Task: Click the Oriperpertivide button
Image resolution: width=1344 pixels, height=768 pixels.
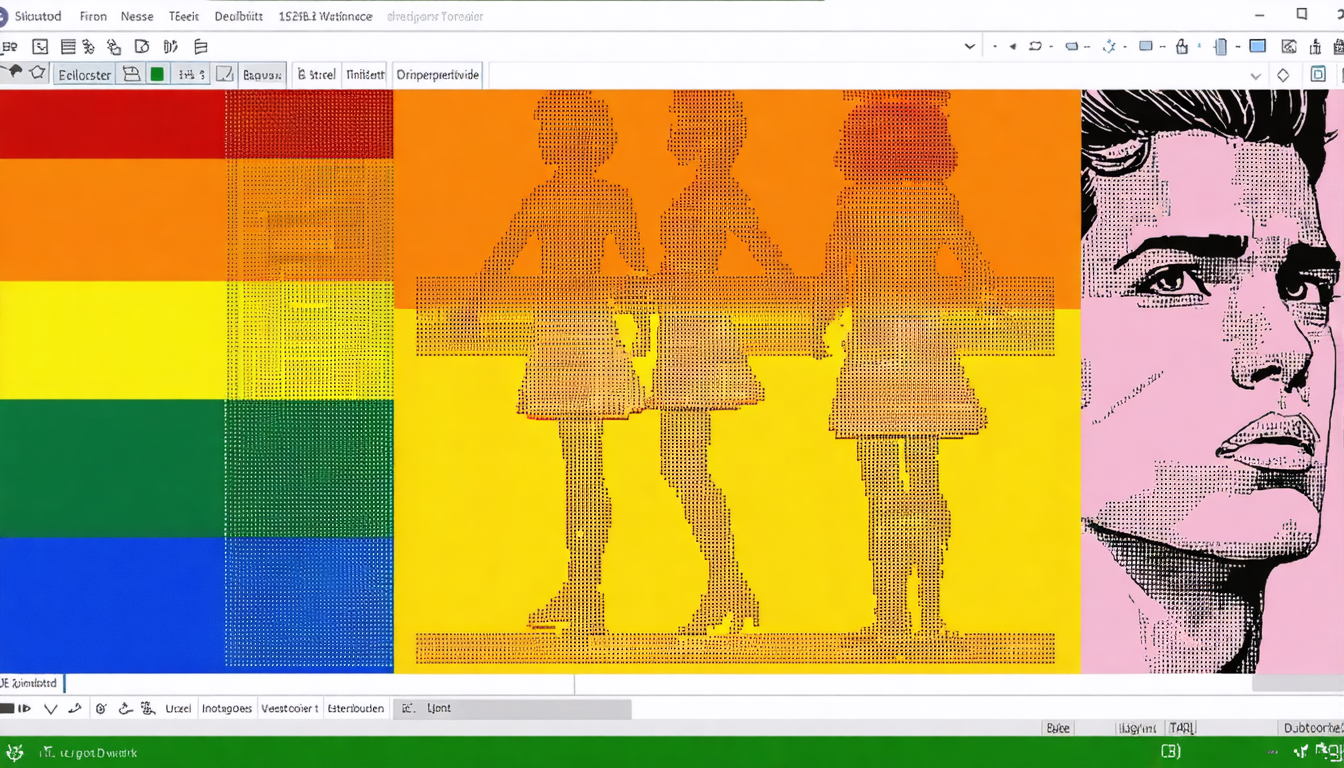Action: [438, 74]
